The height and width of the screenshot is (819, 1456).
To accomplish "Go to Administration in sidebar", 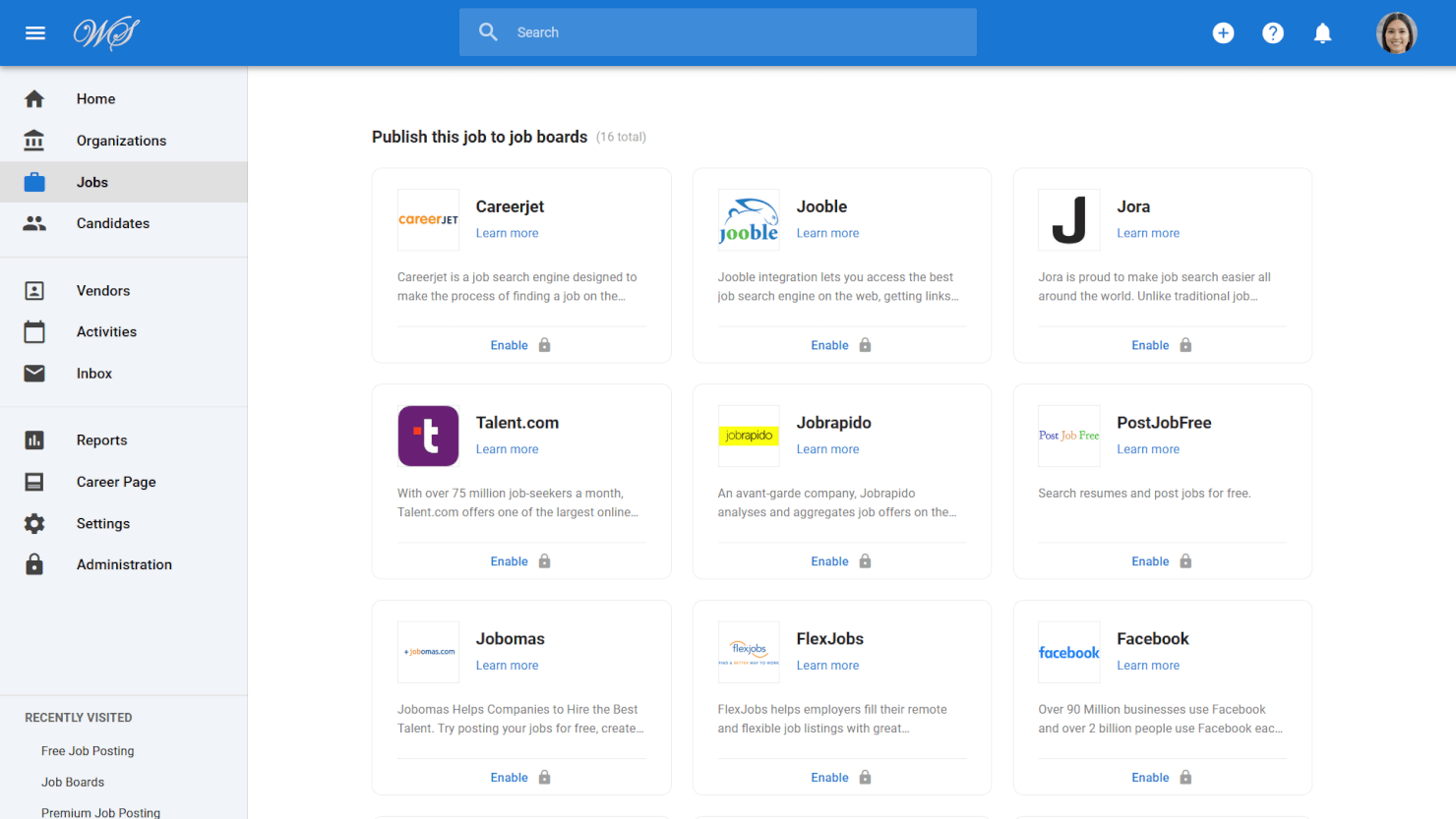I will click(x=124, y=564).
